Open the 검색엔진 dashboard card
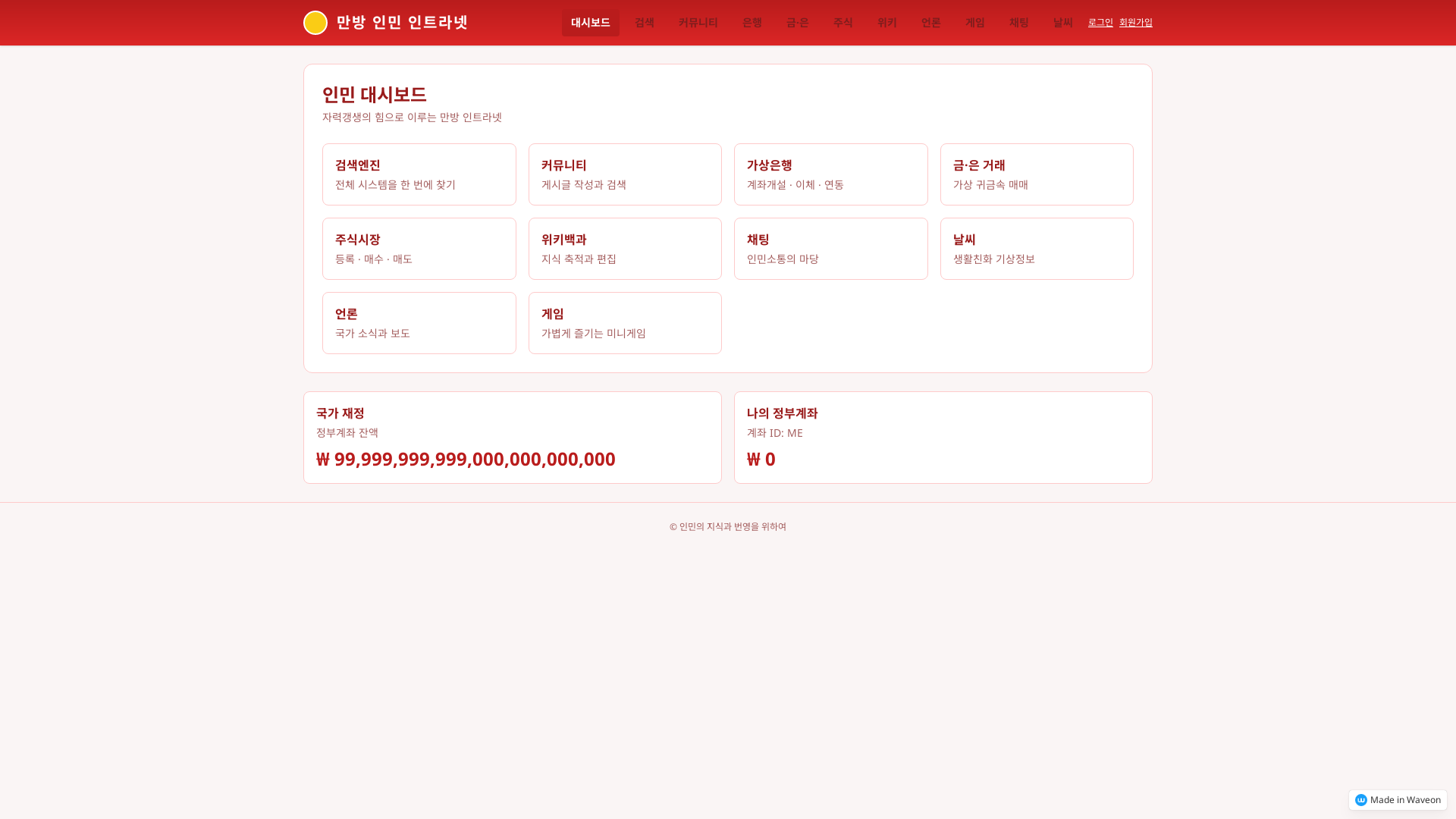The height and width of the screenshot is (819, 1456). tap(419, 174)
